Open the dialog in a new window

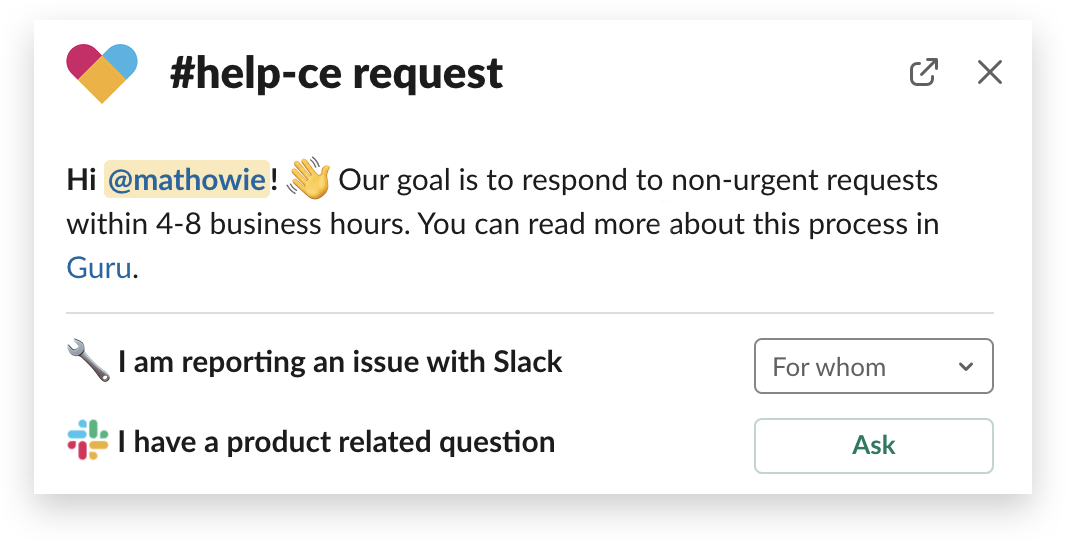coord(924,73)
